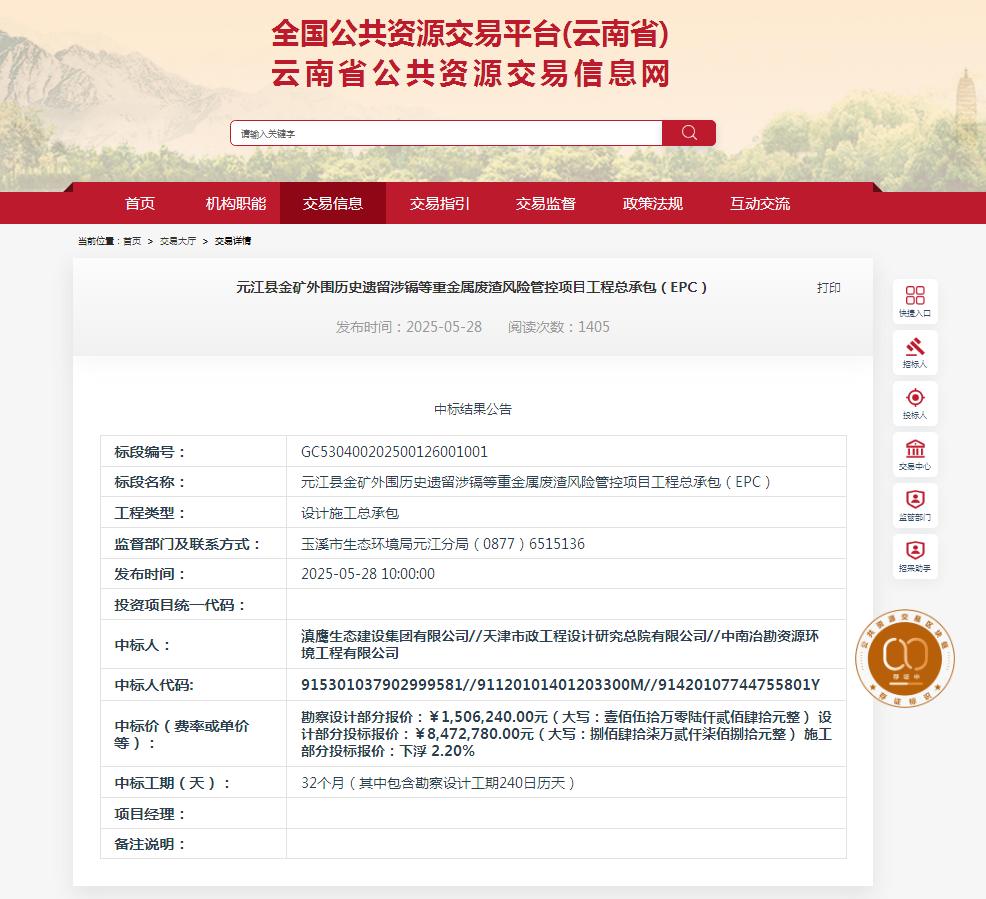The width and height of the screenshot is (986, 899).
Task: Open the 交易监督 menu item
Action: point(545,203)
